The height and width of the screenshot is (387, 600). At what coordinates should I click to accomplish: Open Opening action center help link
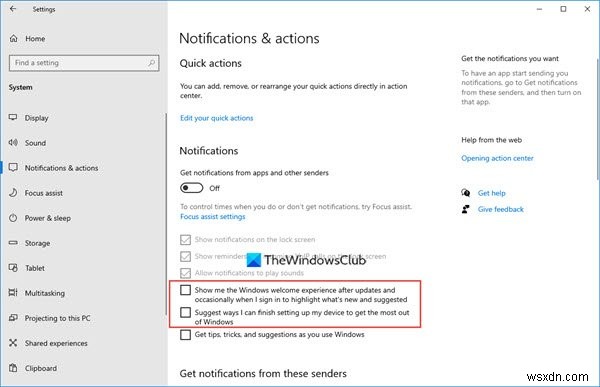click(x=497, y=158)
